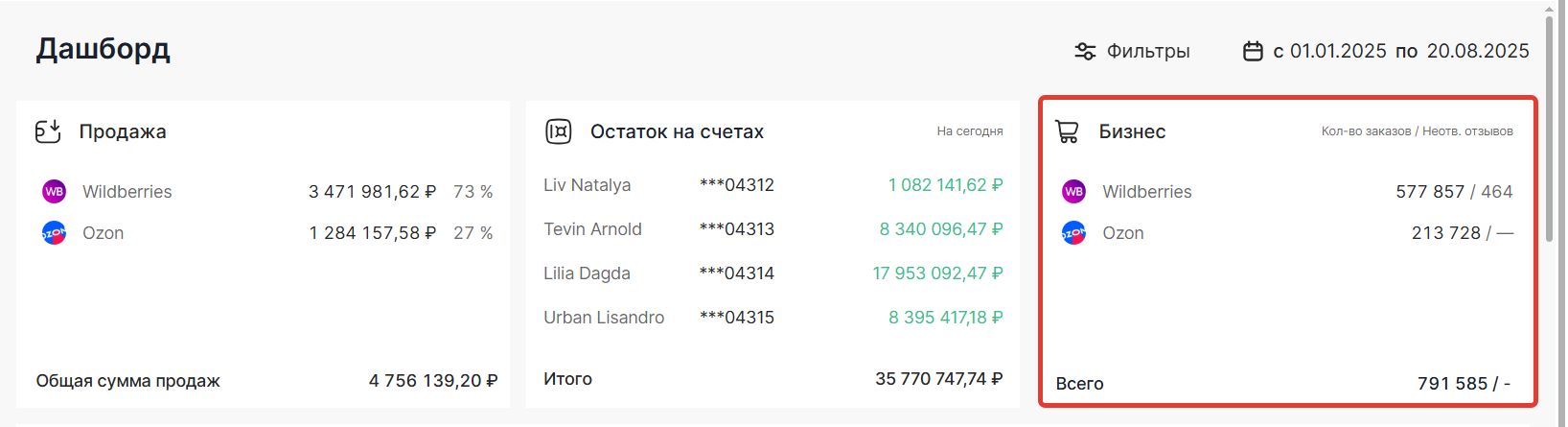Open the Tevin Arnold account row

[592, 229]
